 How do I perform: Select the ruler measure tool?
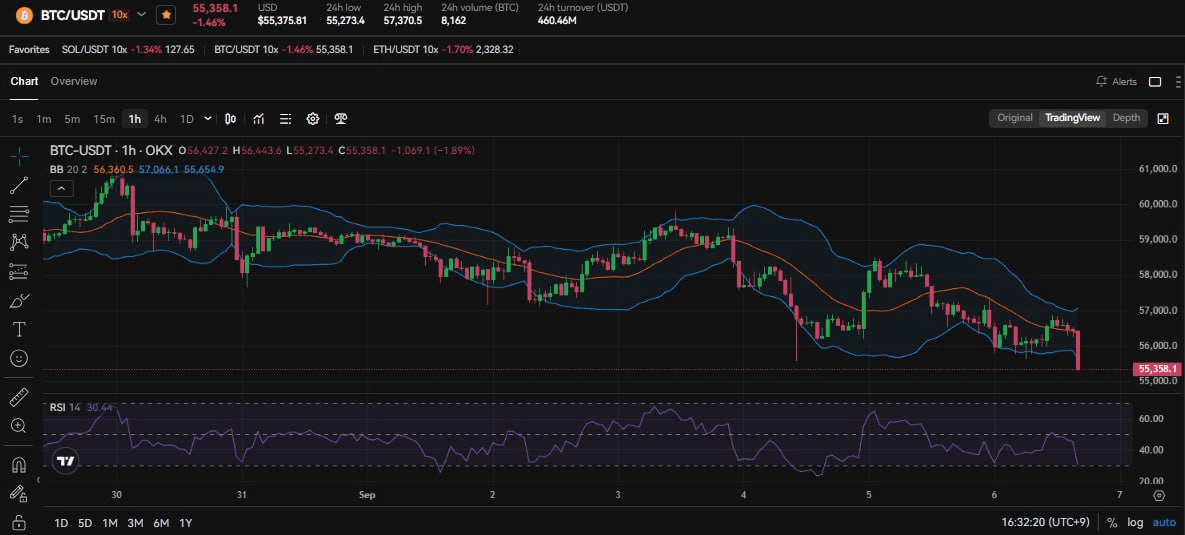click(19, 396)
